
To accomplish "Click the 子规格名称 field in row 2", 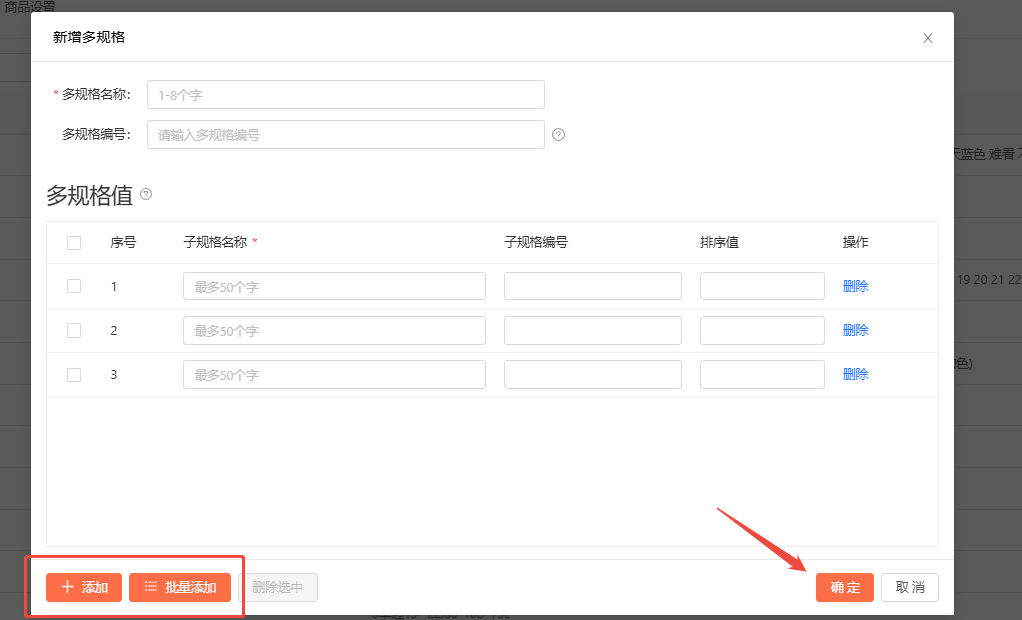I will pos(334,331).
